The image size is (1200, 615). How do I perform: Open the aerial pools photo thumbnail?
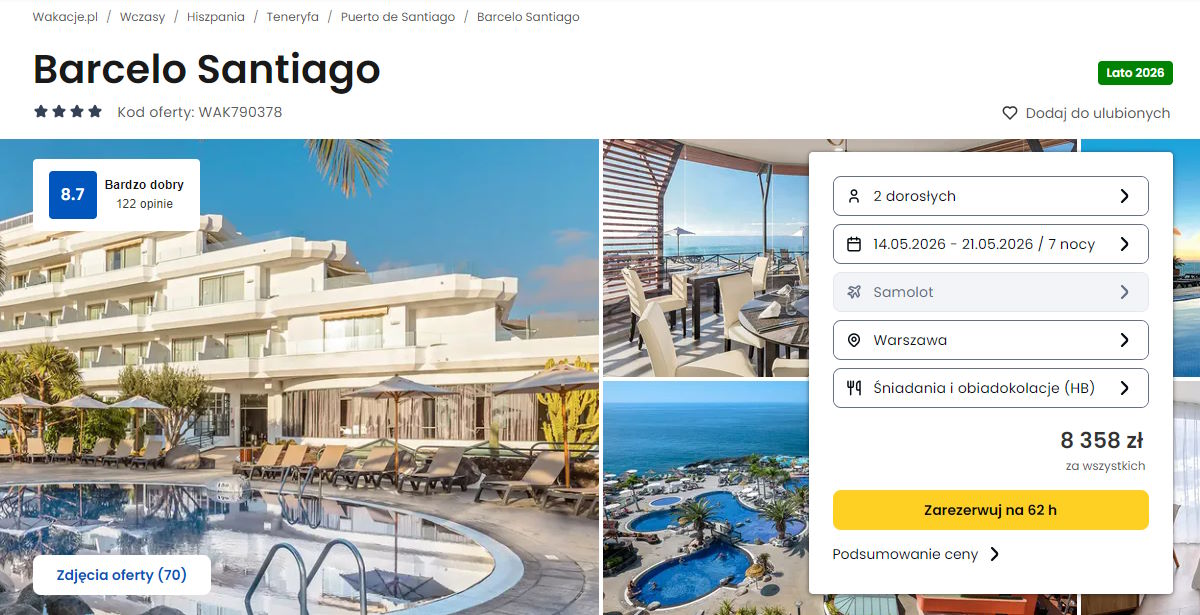[704, 498]
